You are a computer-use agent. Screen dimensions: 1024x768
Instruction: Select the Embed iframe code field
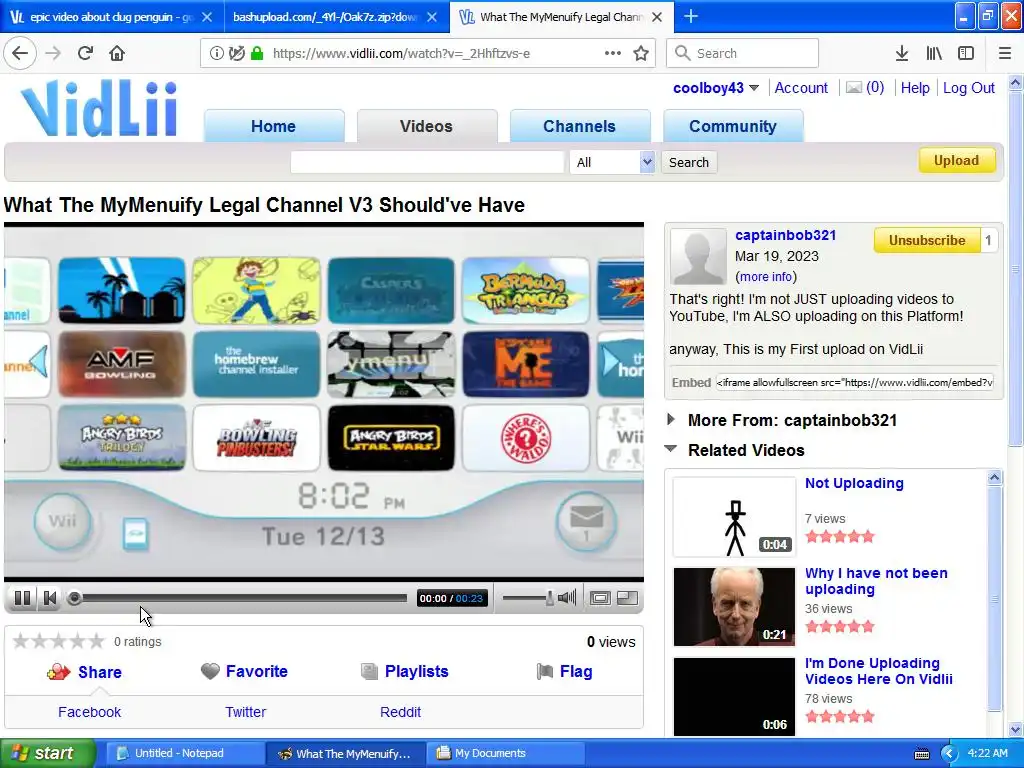coord(855,382)
